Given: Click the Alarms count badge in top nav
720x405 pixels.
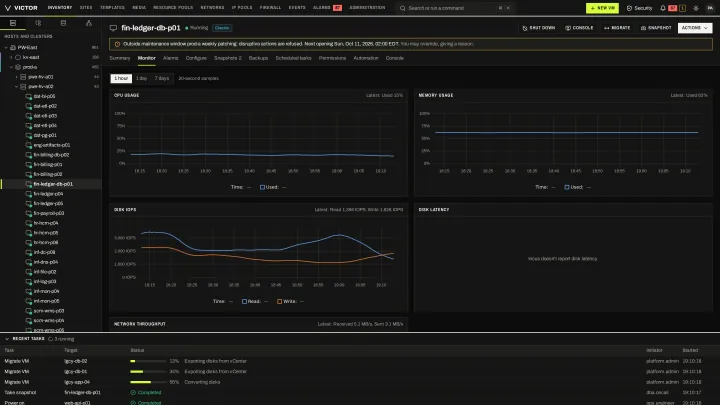Looking at the screenshot, I should 338,8.
